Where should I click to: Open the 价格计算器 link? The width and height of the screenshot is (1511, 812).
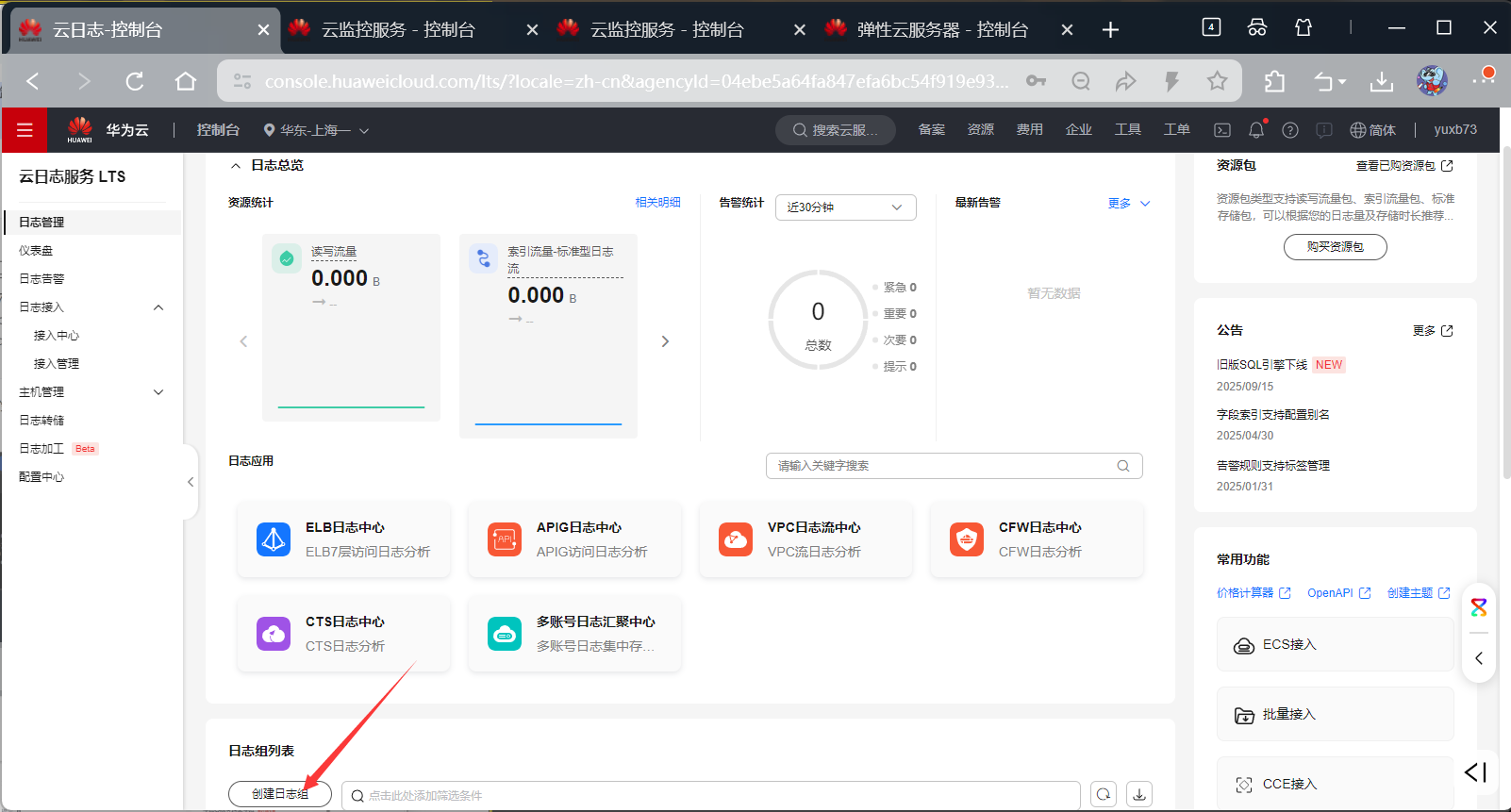pyautogui.click(x=1254, y=593)
